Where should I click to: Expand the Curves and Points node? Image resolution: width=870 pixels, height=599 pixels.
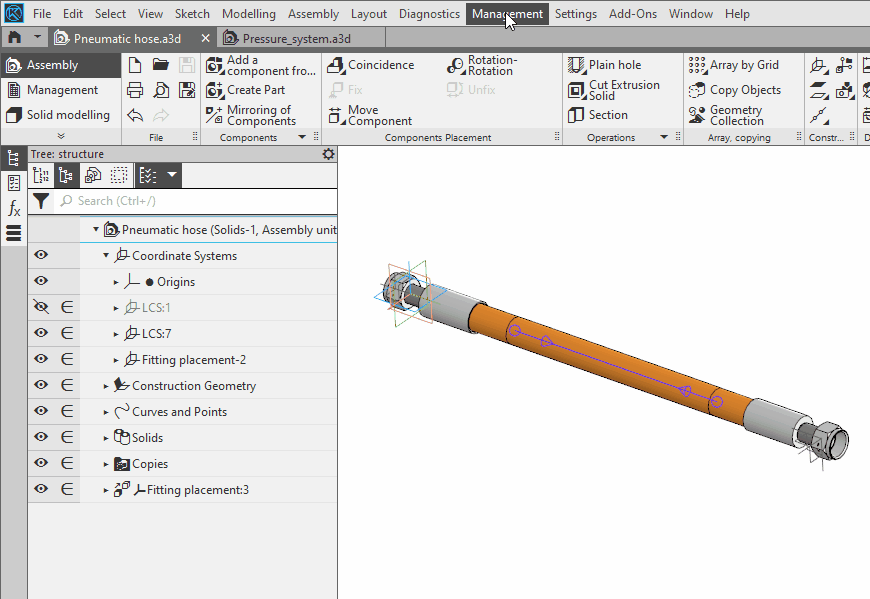tap(107, 412)
